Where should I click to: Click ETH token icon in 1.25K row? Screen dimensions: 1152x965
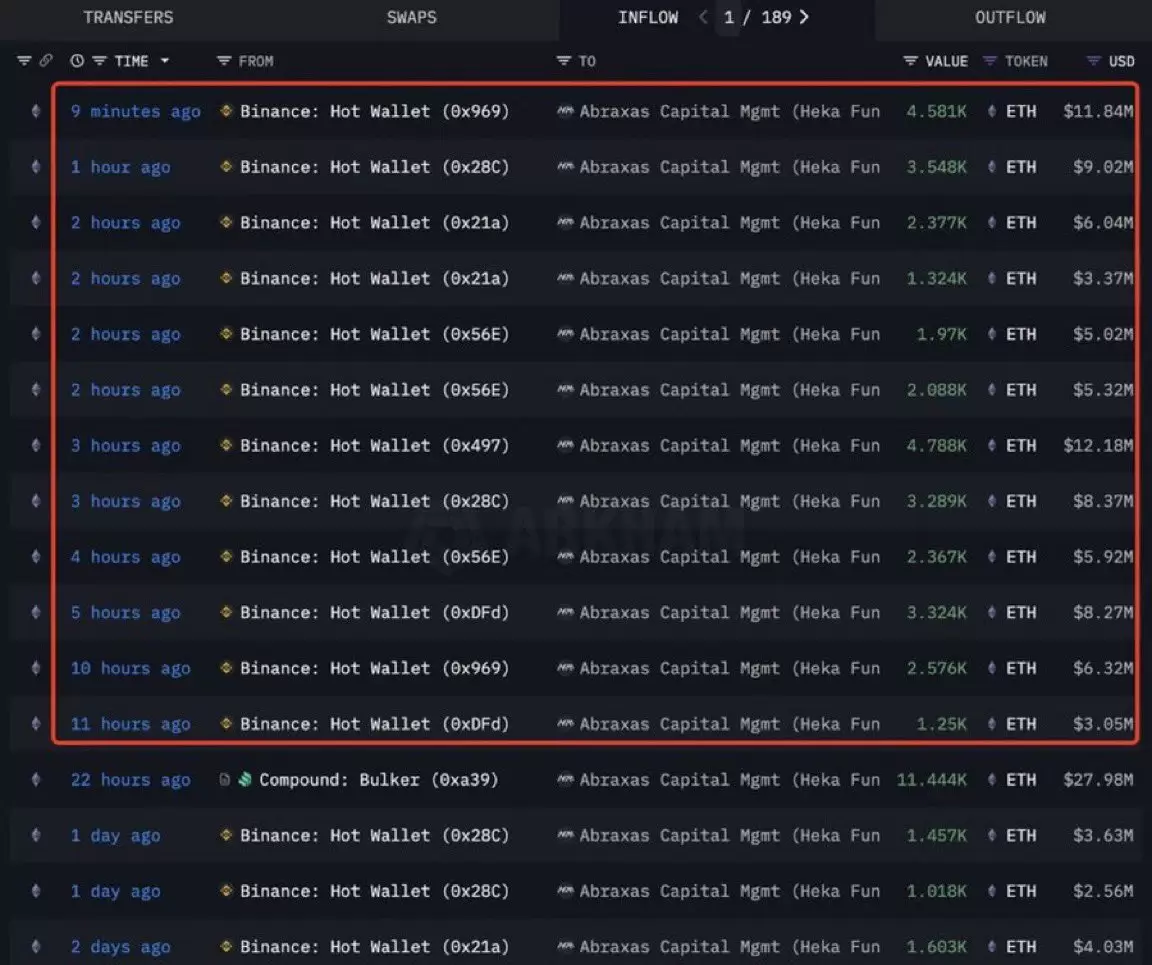click(992, 724)
